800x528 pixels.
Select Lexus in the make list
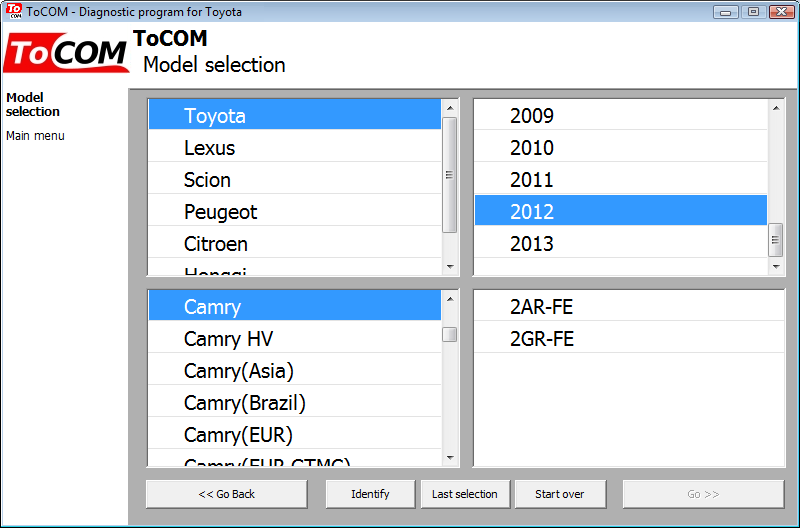pyautogui.click(x=295, y=147)
